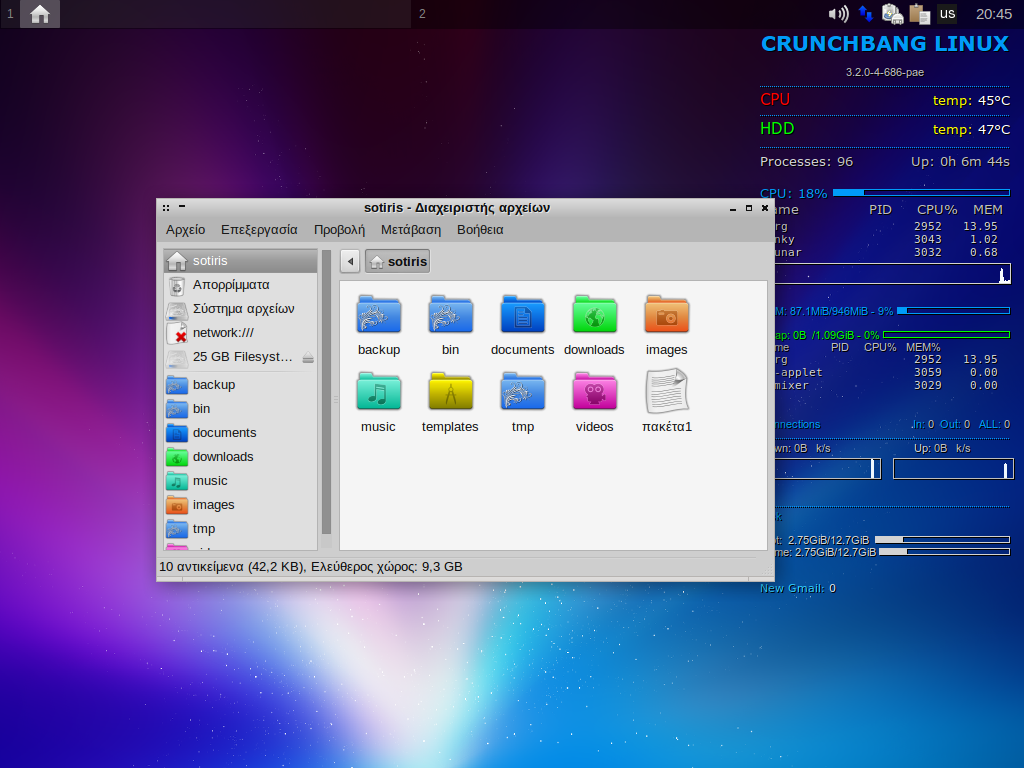Open the Μετάβαση menu
Viewport: 1024px width, 768px height.
point(411,230)
